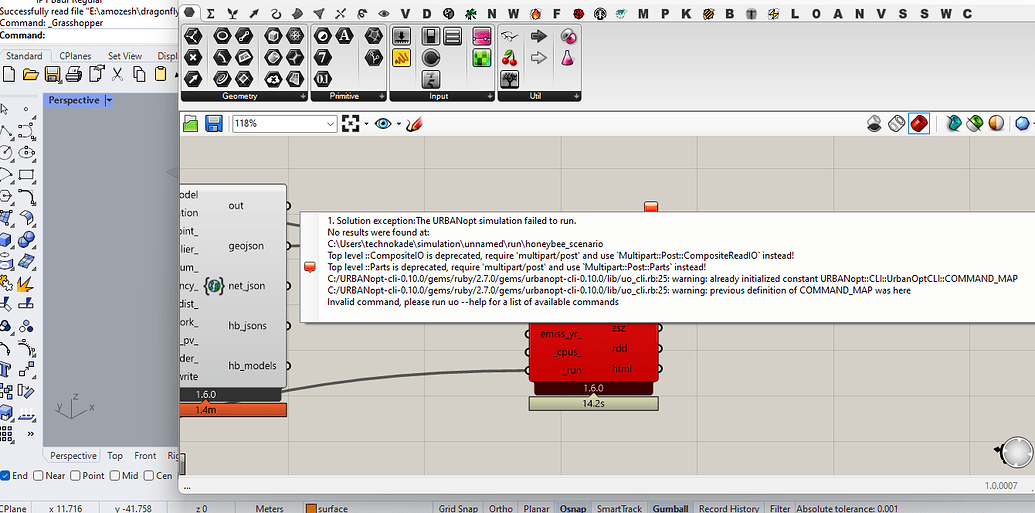Select wireframe preview cylinder icon
The height and width of the screenshot is (513, 1035).
click(x=896, y=123)
